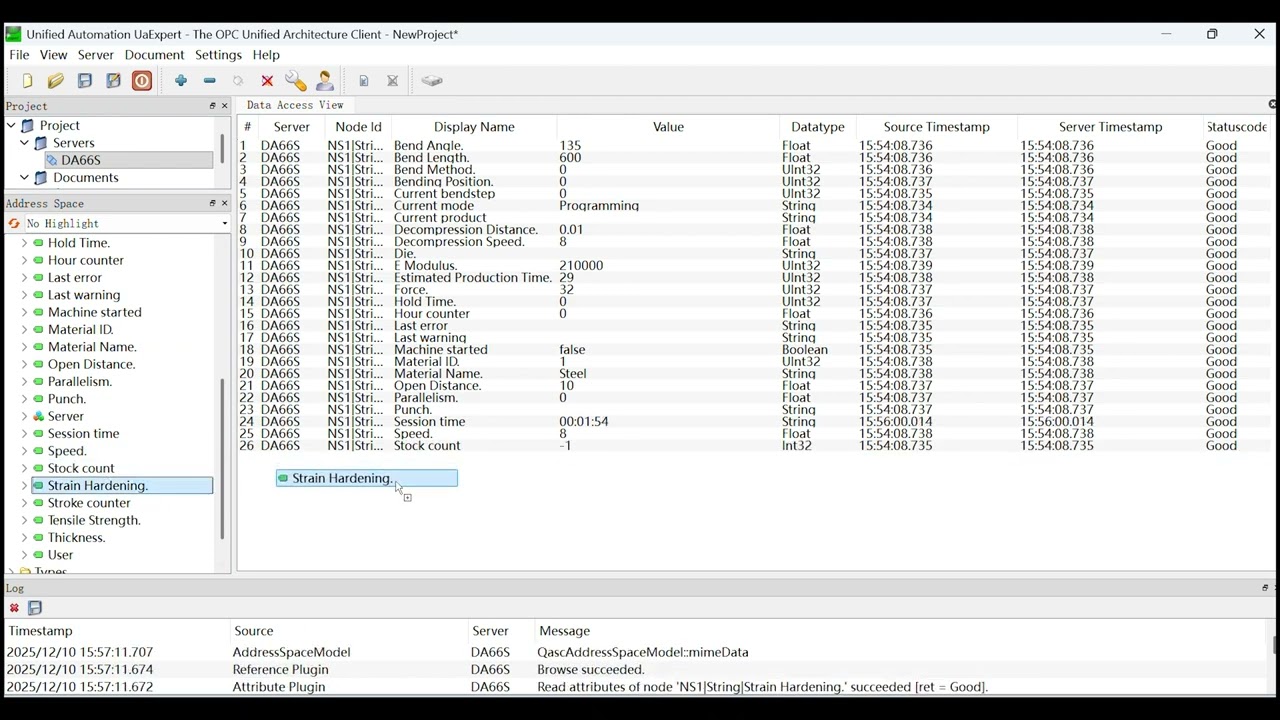Image resolution: width=1280 pixels, height=720 pixels.
Task: Float the Log panel
Action: [1265, 588]
